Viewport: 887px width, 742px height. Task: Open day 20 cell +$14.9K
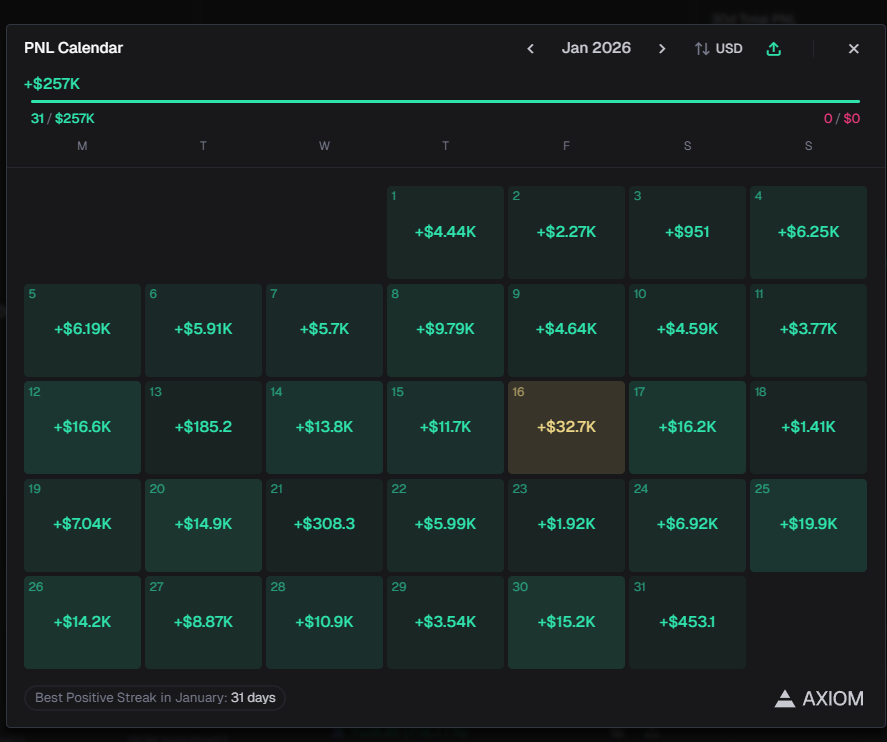203,525
